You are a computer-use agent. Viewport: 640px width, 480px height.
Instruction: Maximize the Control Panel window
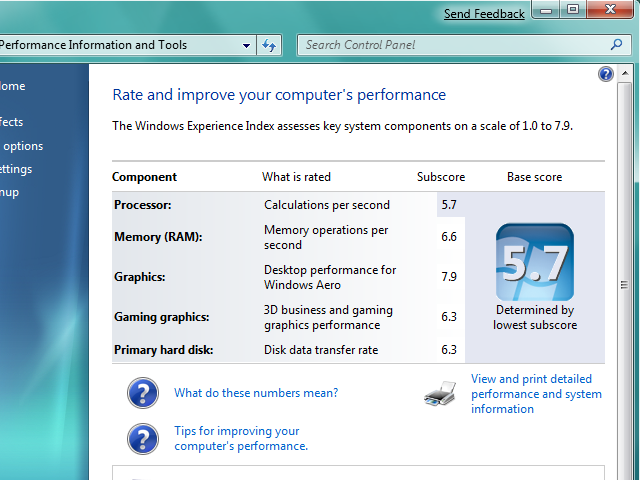[x=573, y=9]
